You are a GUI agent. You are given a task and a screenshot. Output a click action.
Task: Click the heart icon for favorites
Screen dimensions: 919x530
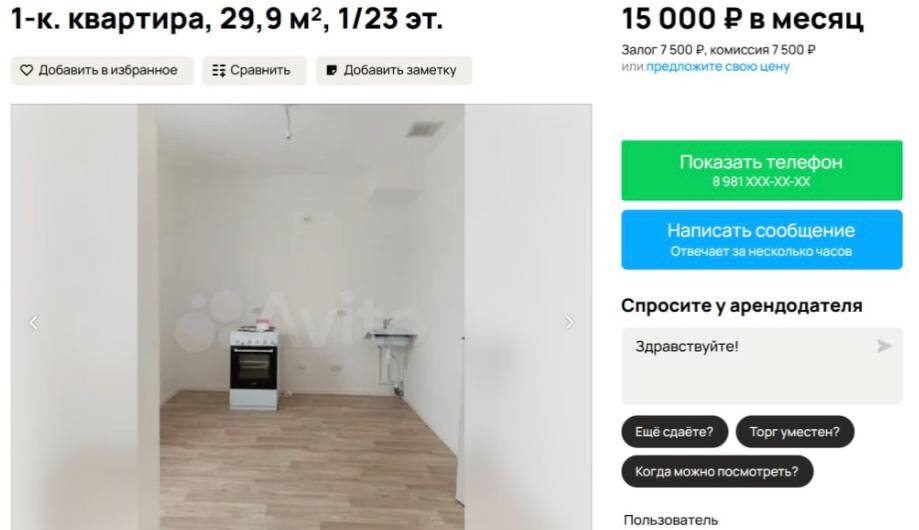[x=26, y=70]
